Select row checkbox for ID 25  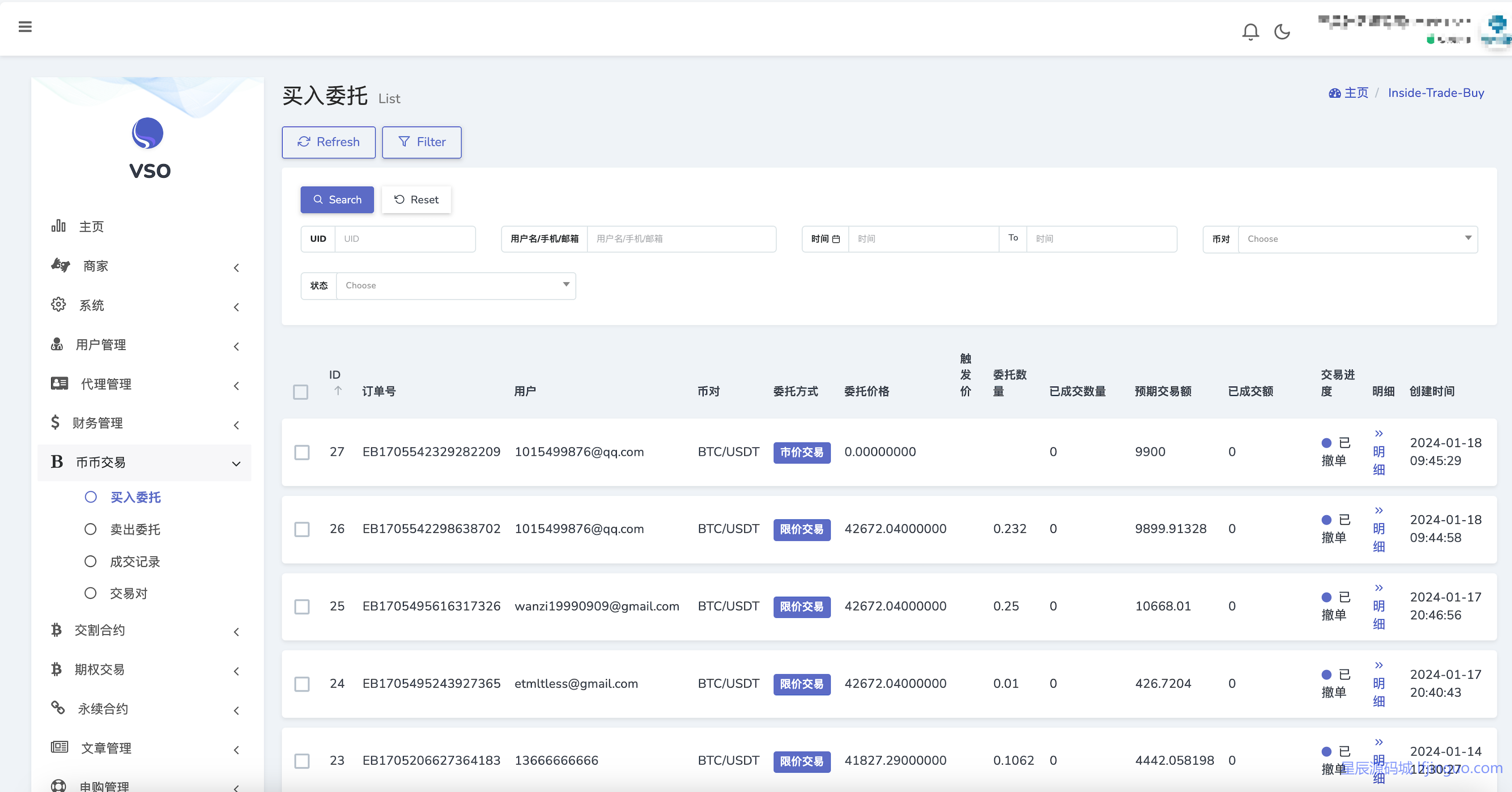click(302, 607)
